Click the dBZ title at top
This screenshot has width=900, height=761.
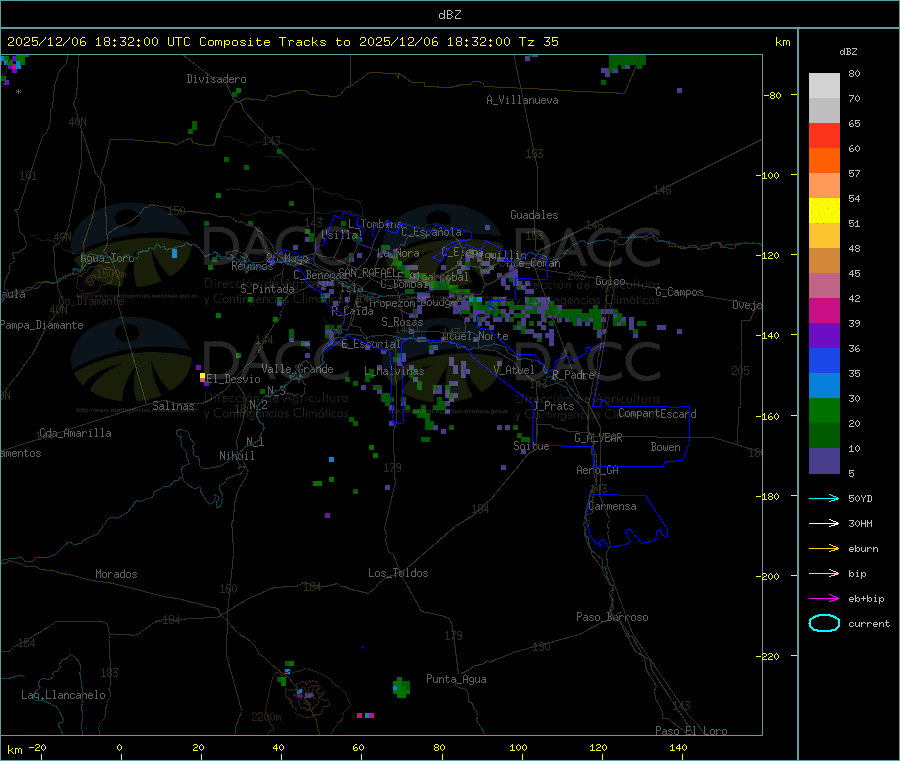[449, 14]
